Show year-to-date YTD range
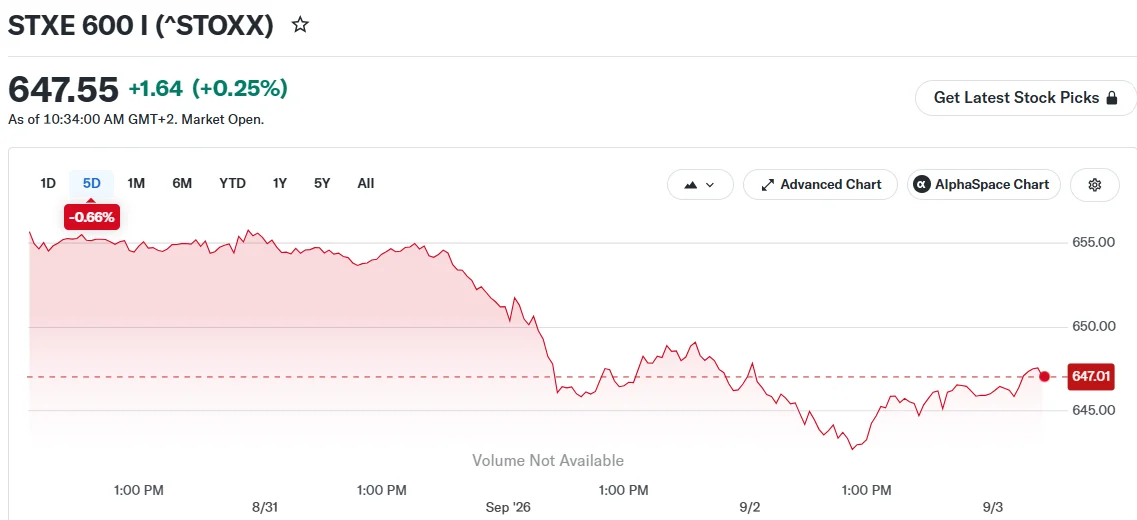Screen dimensions: 1137x520 232,183
